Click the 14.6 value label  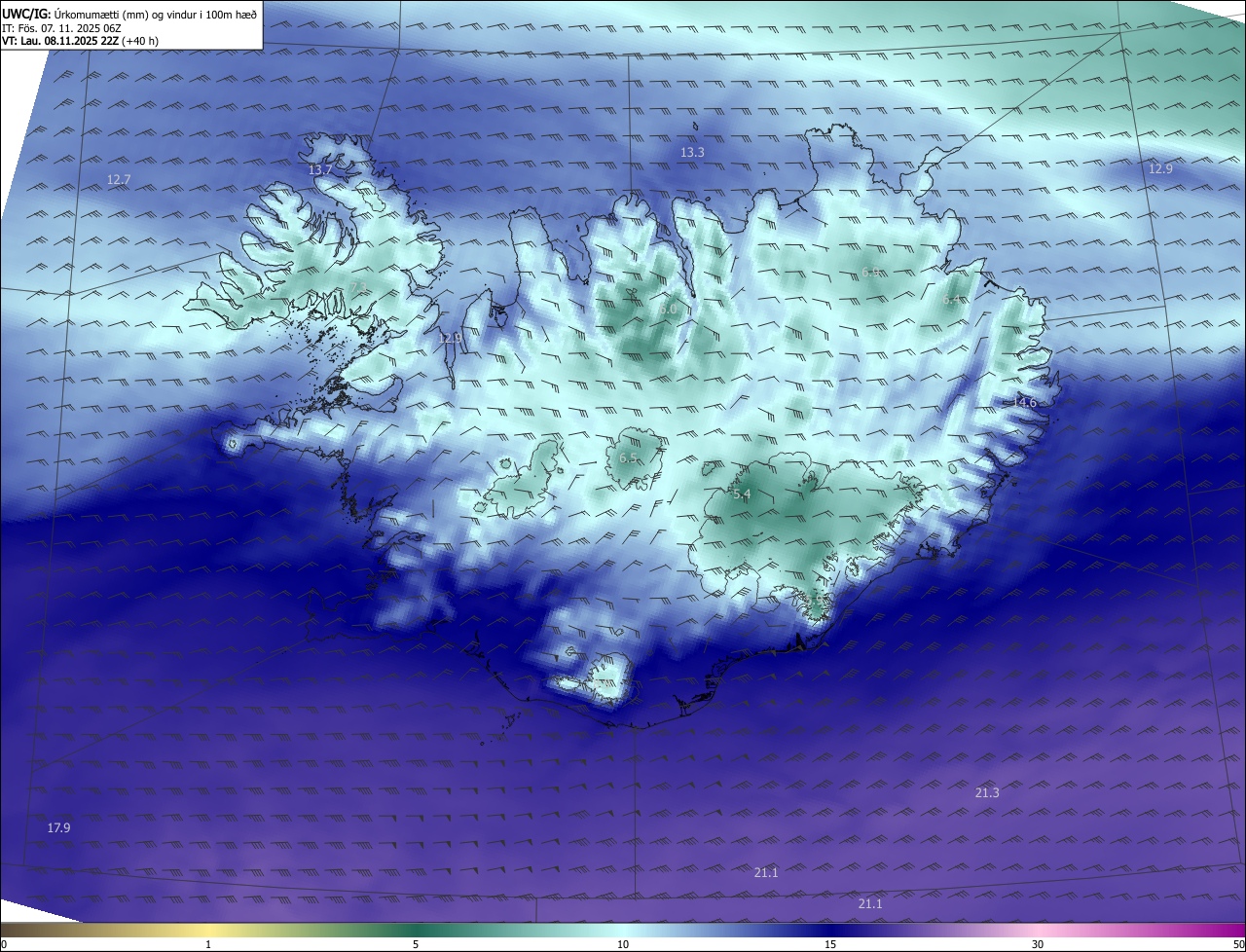[1025, 402]
